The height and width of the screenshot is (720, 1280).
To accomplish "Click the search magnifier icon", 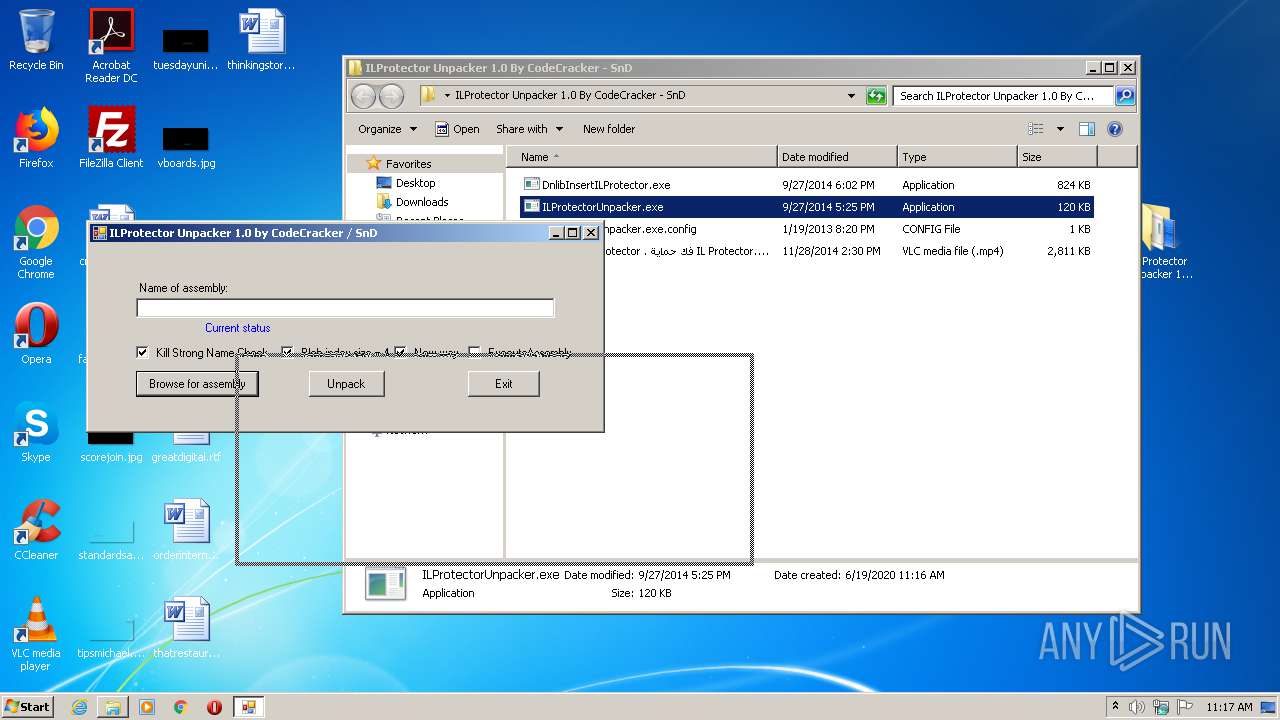I will click(x=1125, y=96).
